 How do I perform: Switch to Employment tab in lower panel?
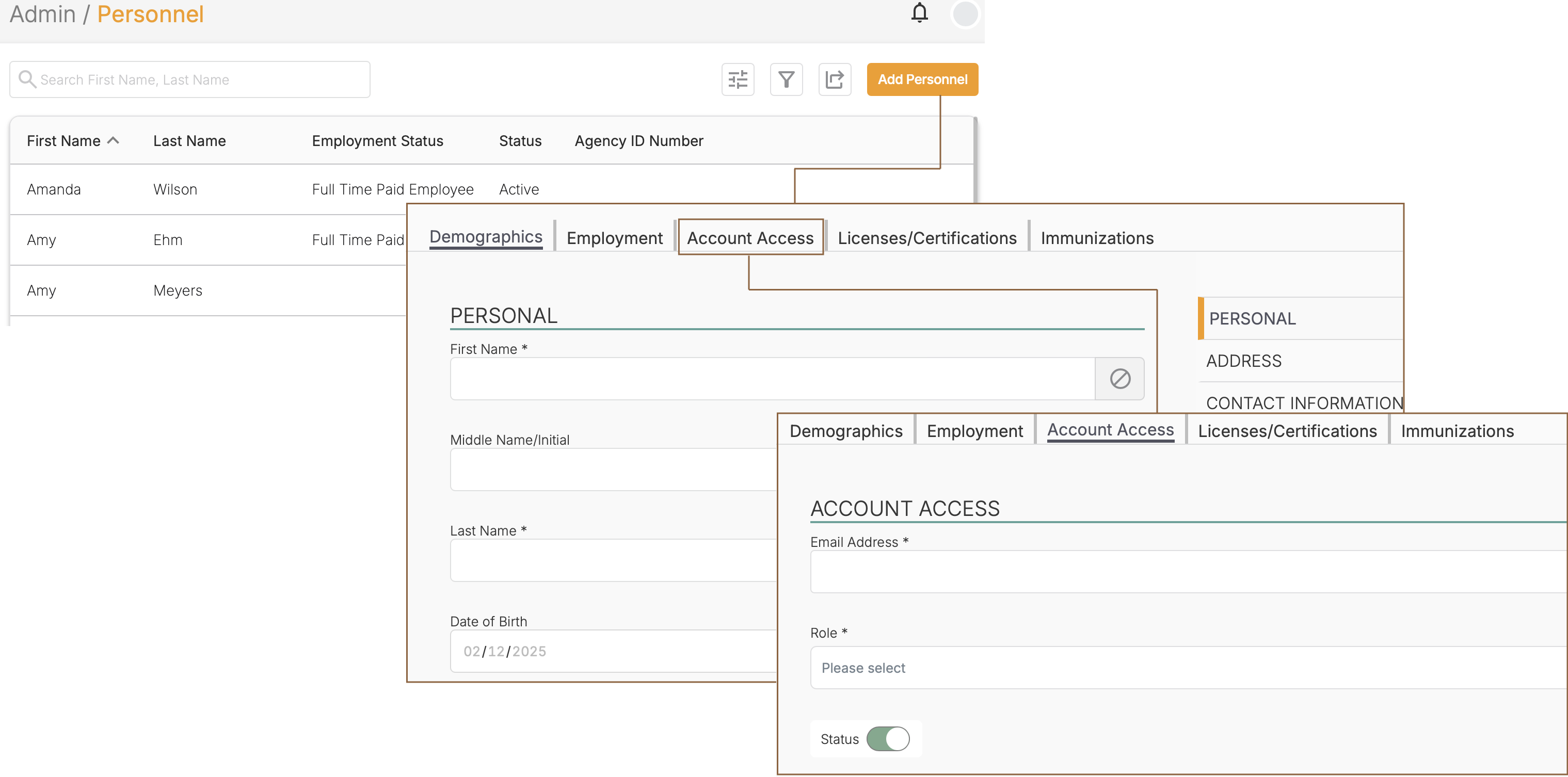pyautogui.click(x=974, y=431)
